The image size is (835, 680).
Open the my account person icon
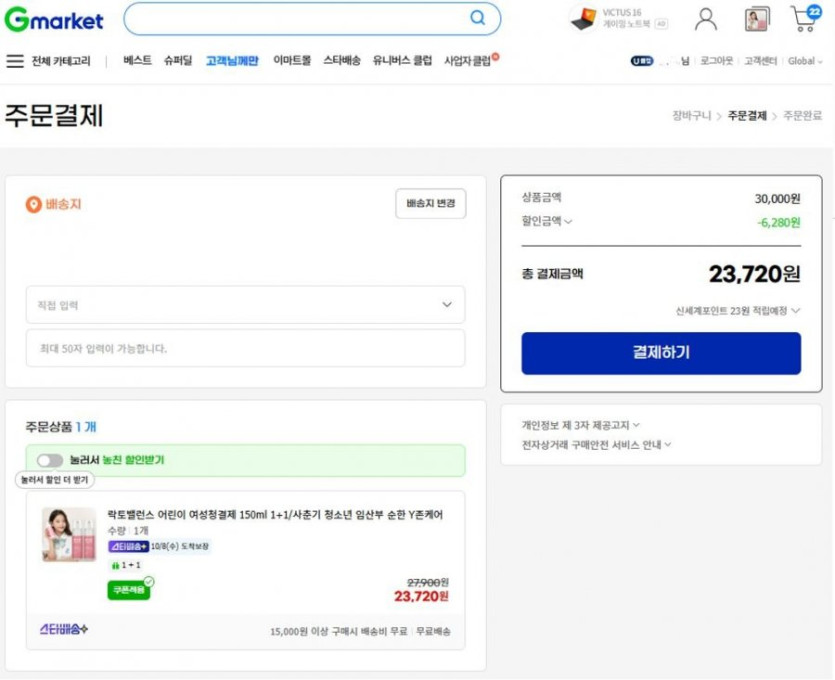coord(706,19)
